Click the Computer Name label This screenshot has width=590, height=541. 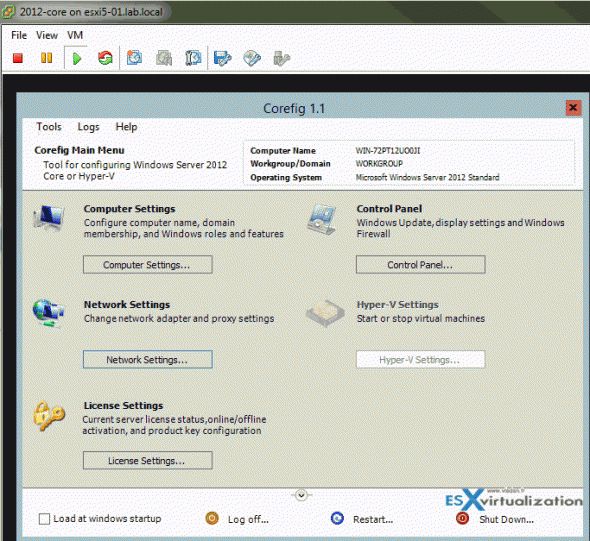coord(283,150)
